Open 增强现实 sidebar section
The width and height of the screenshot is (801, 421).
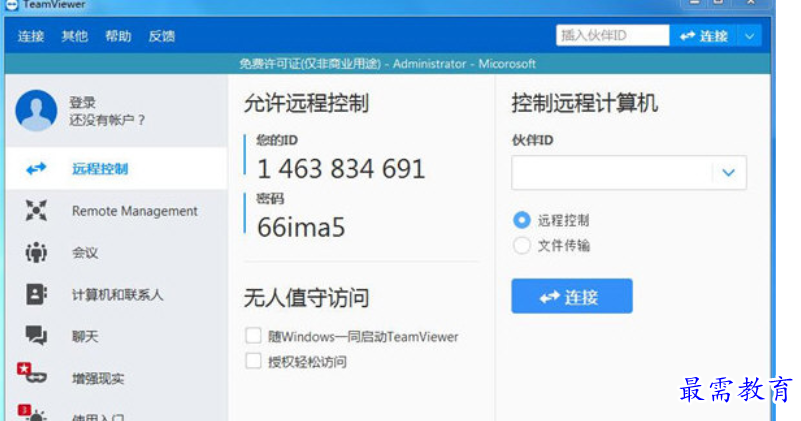tap(116, 378)
